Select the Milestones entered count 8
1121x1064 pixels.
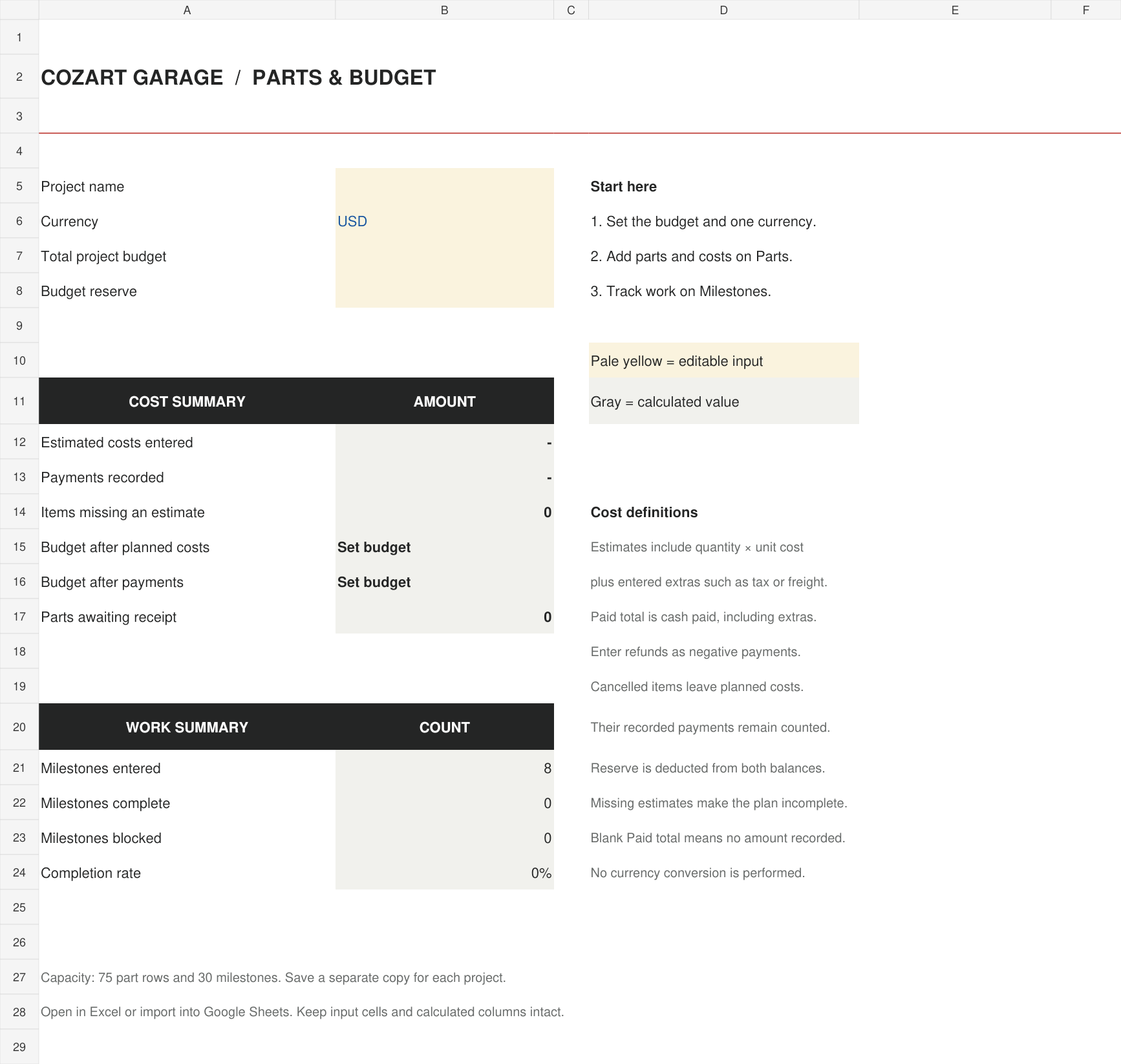(x=444, y=768)
